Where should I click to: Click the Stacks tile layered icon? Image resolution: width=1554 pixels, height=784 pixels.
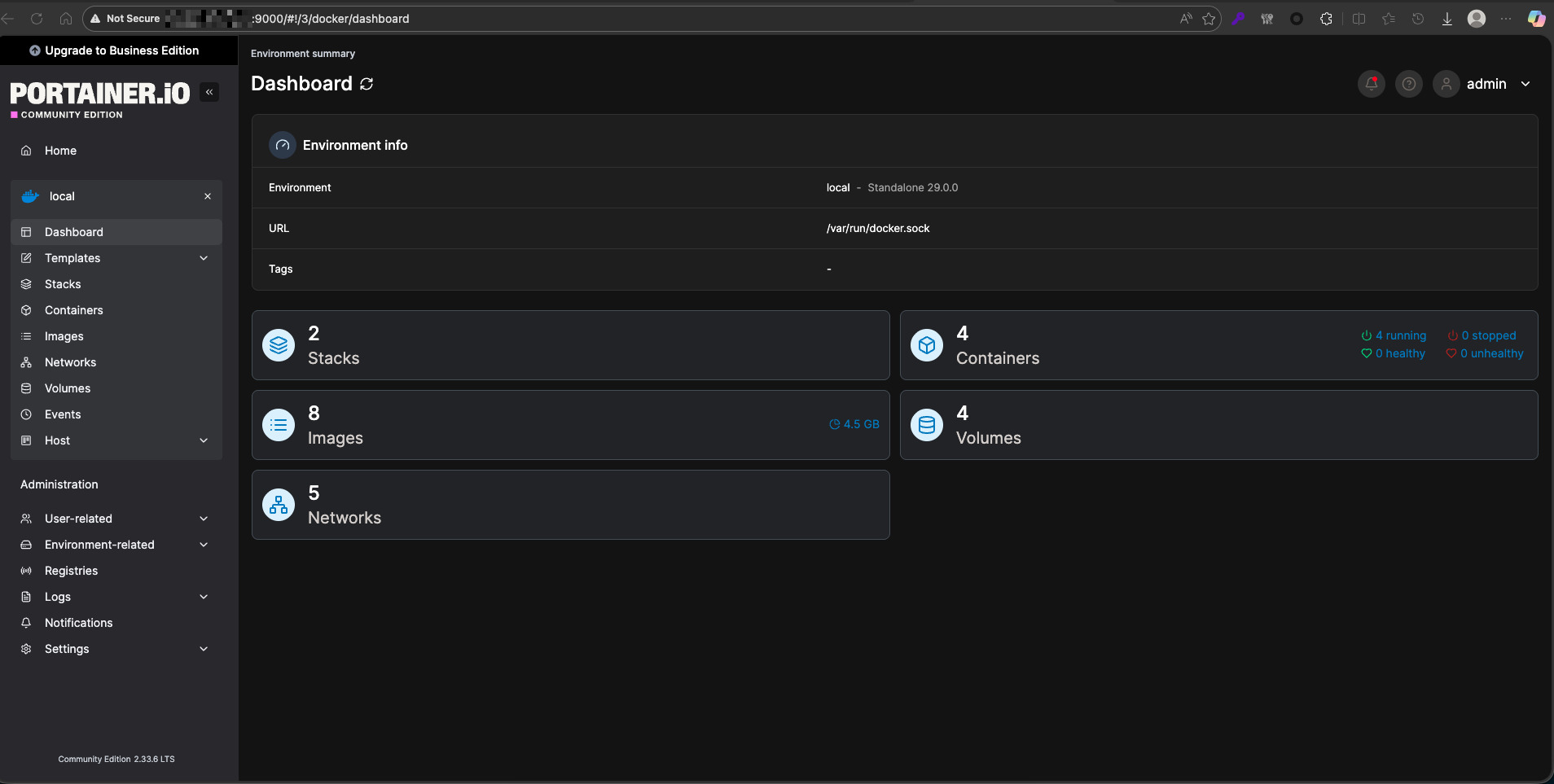pyautogui.click(x=279, y=345)
